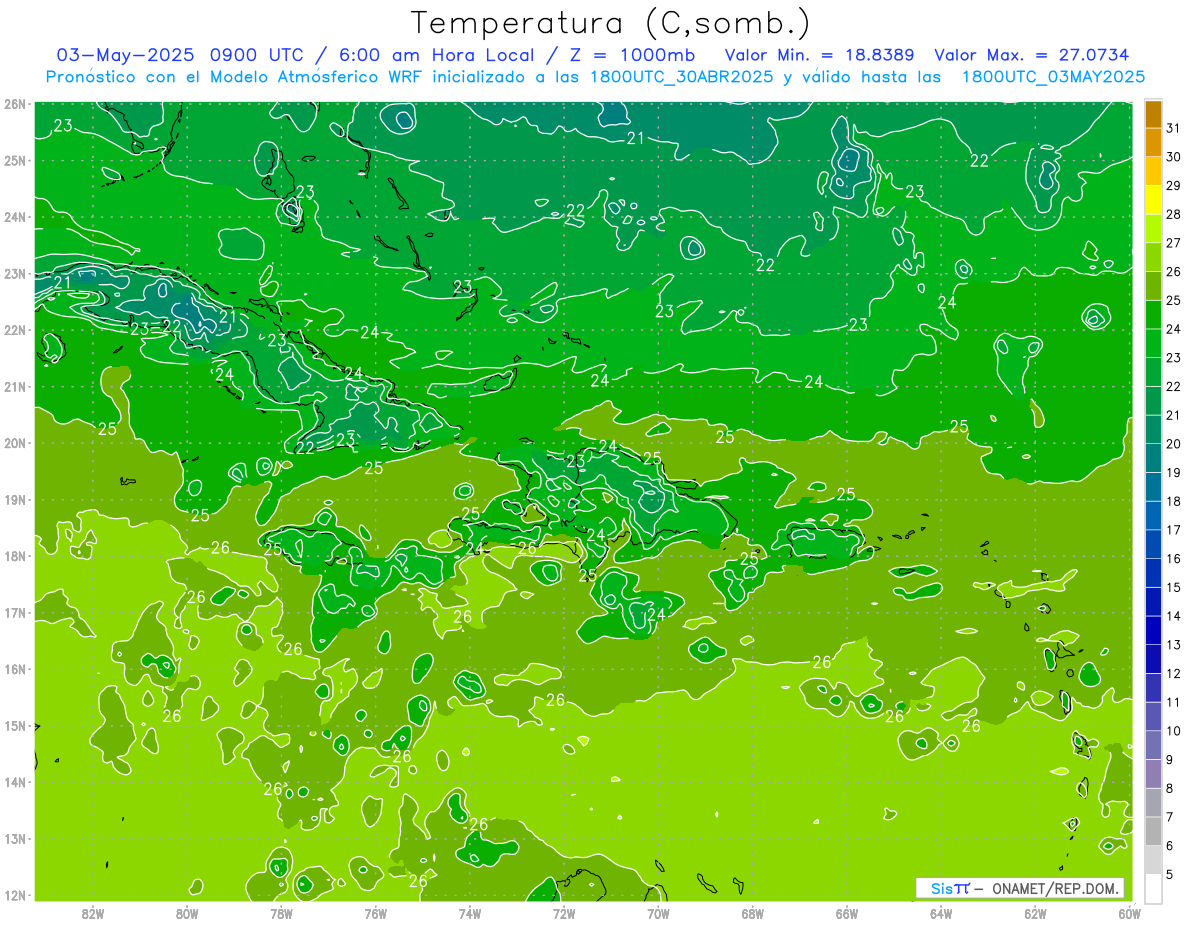Click the "Valor Min. = 18.8389" text

pyautogui.click(x=819, y=54)
